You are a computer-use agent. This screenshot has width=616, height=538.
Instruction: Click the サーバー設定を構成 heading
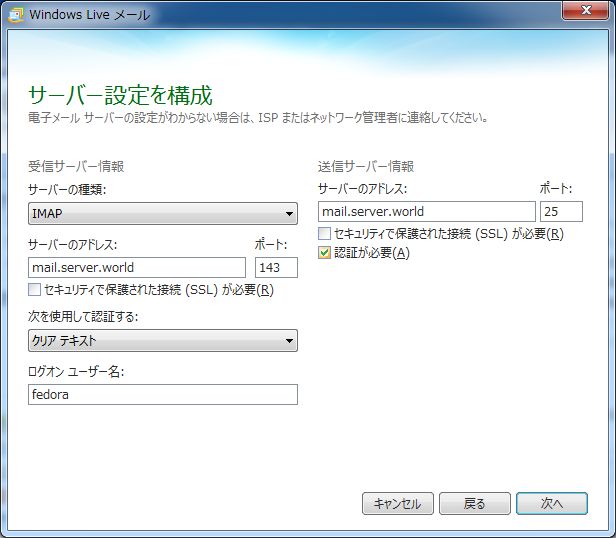121,95
